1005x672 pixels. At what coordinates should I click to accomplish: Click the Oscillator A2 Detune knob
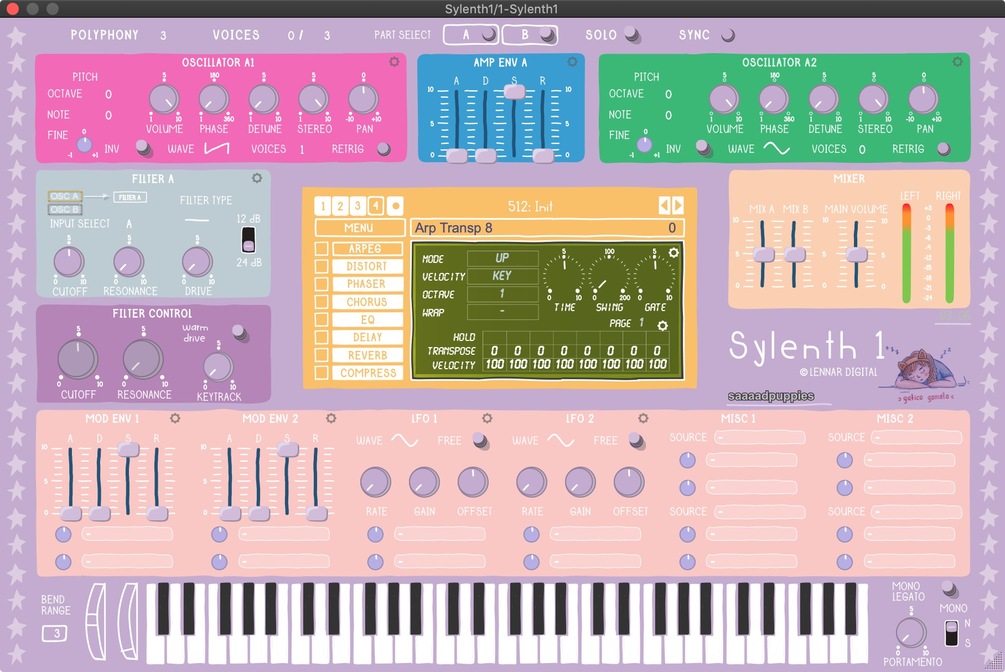pyautogui.click(x=824, y=99)
